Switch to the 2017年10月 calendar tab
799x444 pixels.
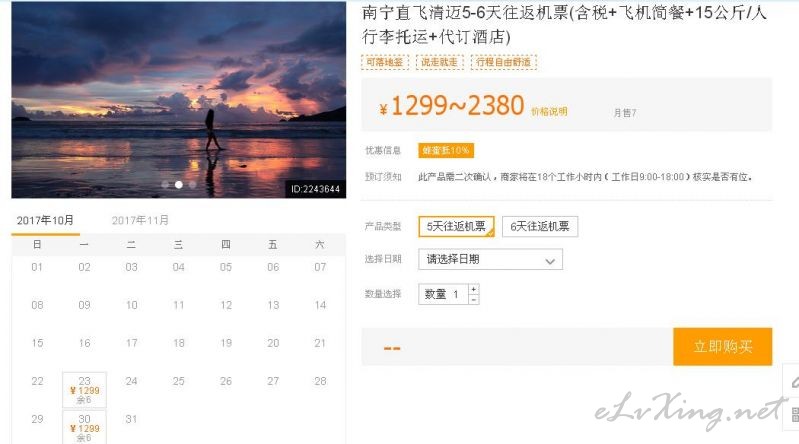(45, 220)
